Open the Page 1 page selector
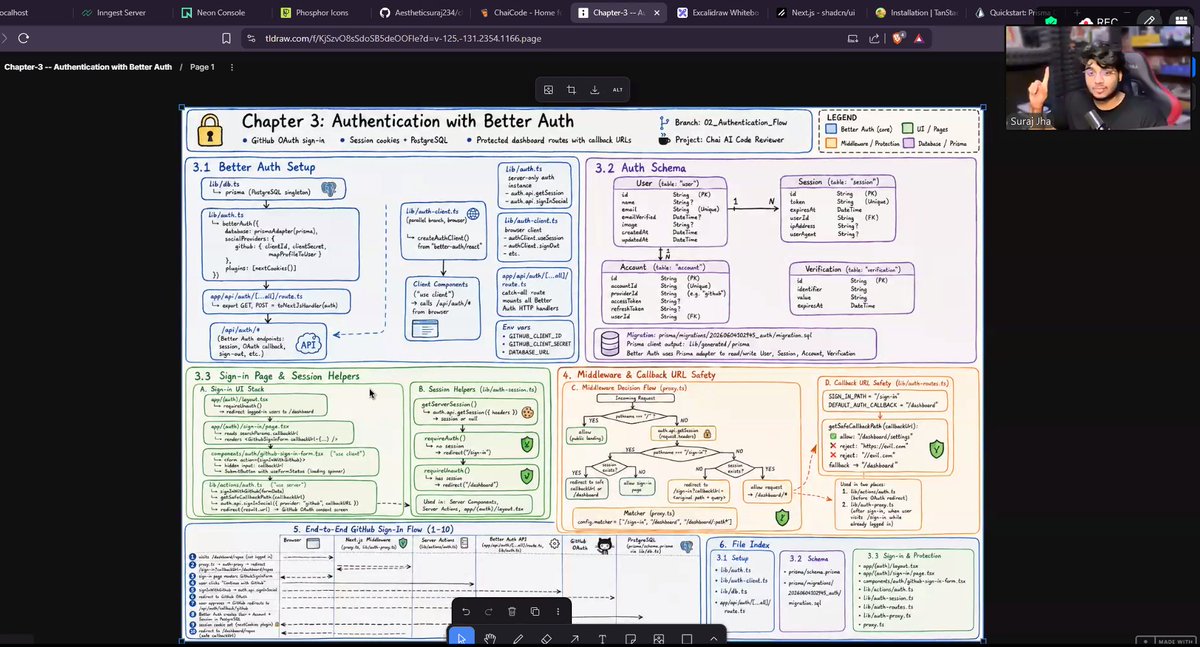The image size is (1200, 647). tap(202, 67)
